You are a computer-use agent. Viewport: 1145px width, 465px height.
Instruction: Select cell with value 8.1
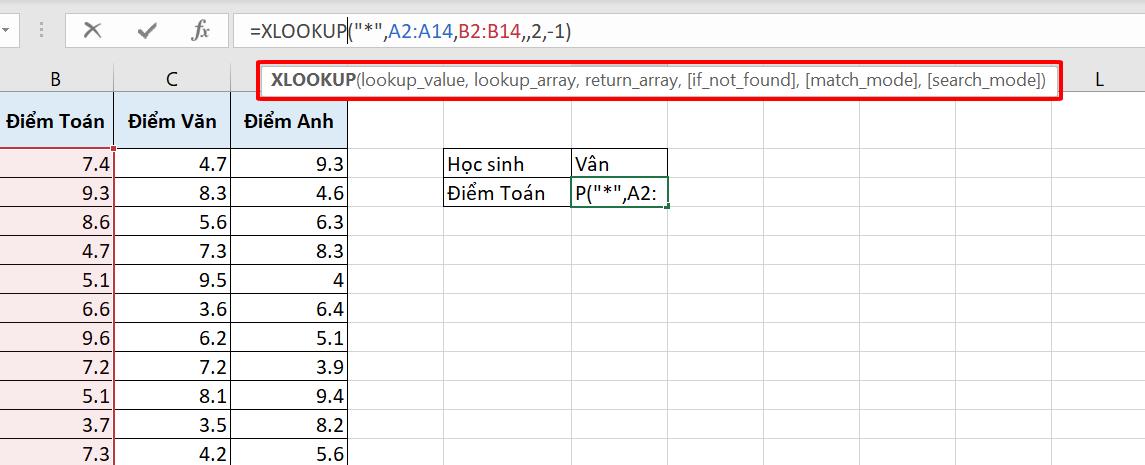[x=172, y=396]
